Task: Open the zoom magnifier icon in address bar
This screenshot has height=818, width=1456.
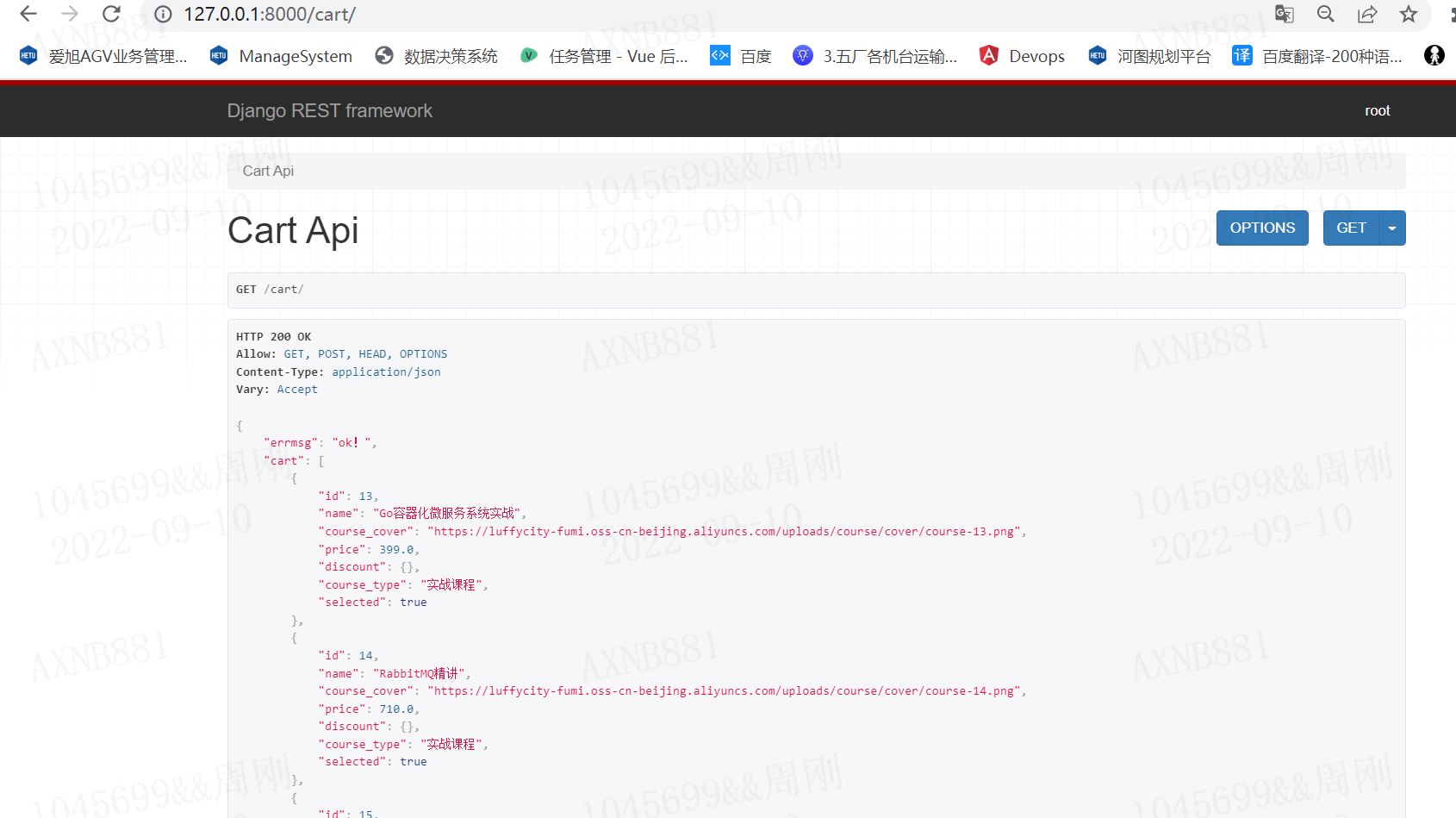Action: [x=1326, y=14]
